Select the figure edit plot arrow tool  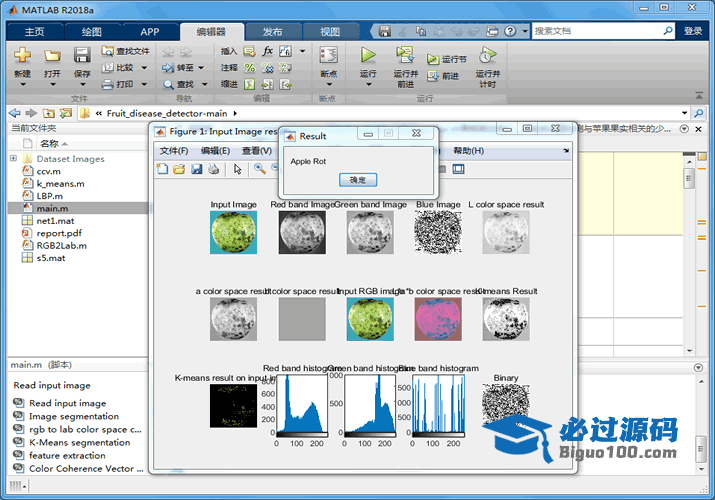tap(238, 169)
